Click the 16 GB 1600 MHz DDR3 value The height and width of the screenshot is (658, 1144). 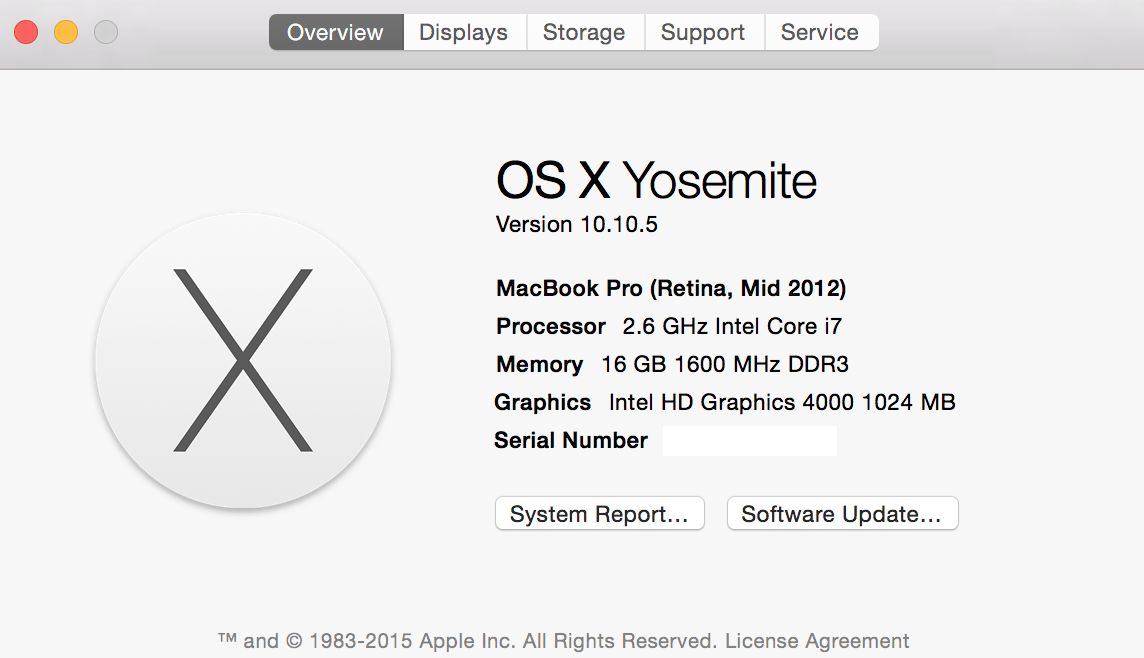[724, 364]
